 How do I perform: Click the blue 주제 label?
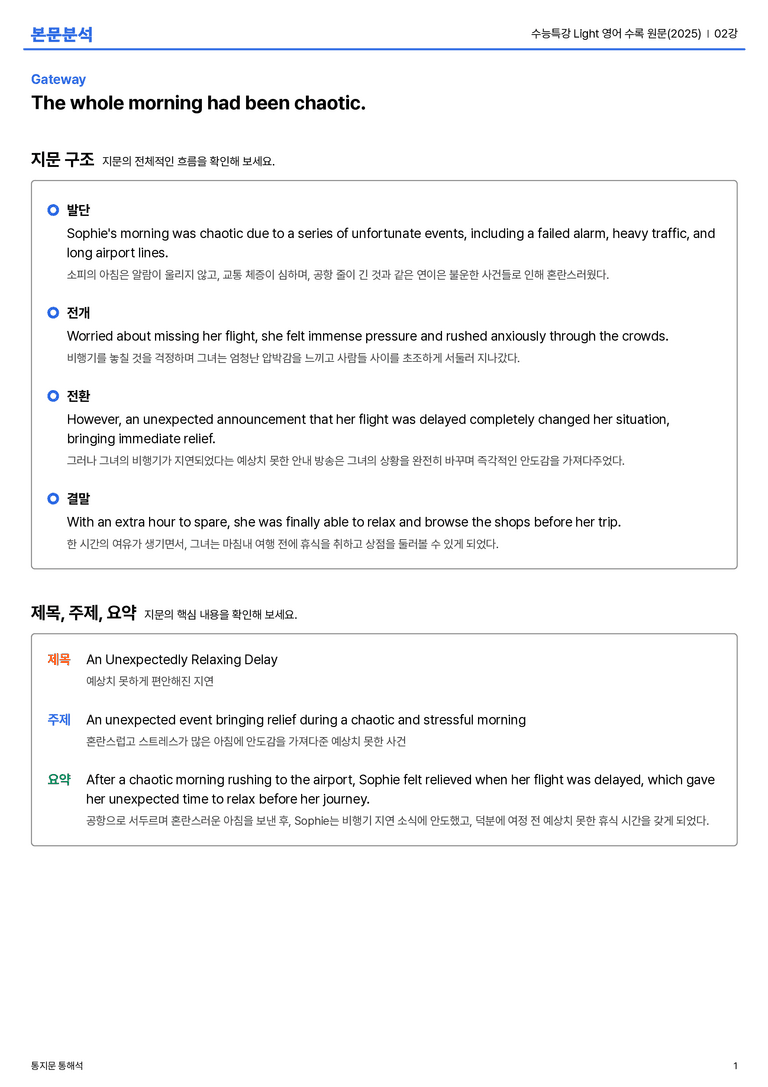(59, 720)
